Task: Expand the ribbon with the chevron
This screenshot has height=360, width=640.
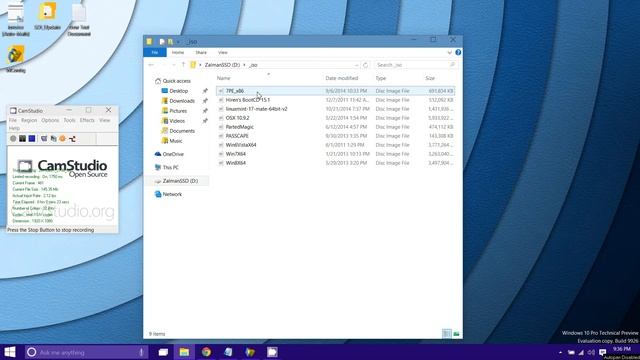Action: 449,53
